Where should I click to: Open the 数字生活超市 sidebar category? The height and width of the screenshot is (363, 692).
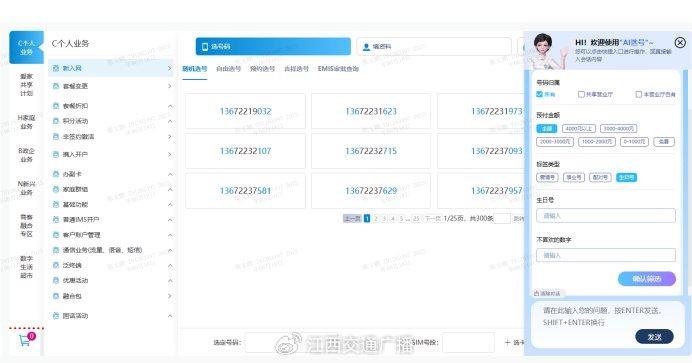tap(26, 267)
